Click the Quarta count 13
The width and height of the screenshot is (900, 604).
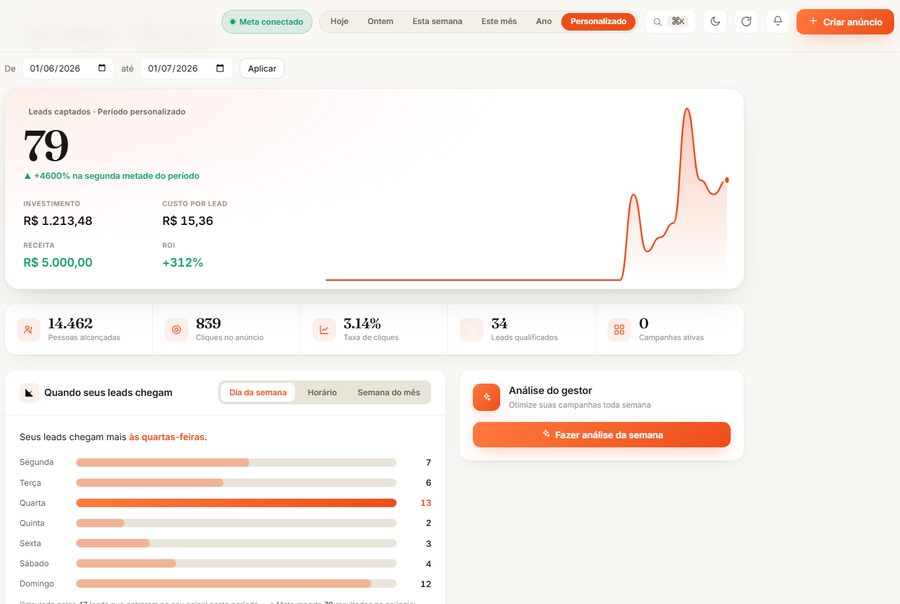click(425, 503)
